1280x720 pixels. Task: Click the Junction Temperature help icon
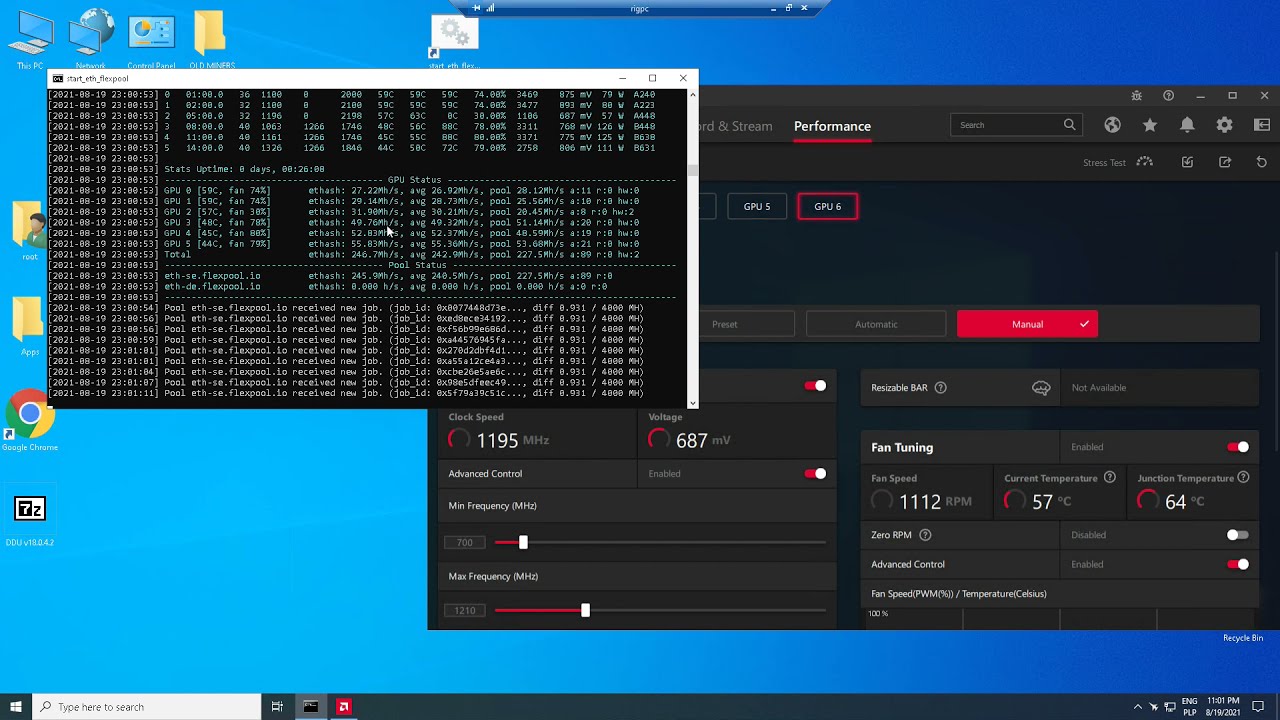pyautogui.click(x=1243, y=478)
